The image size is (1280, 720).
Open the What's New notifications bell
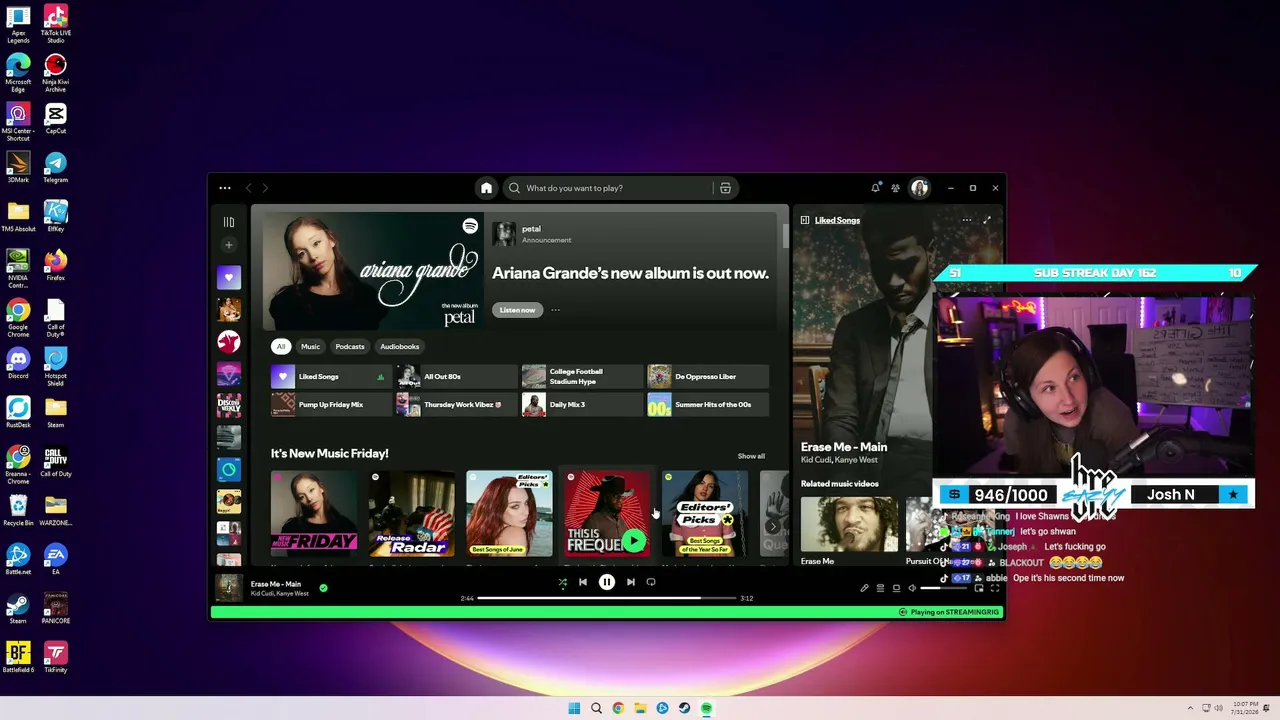[x=875, y=188]
